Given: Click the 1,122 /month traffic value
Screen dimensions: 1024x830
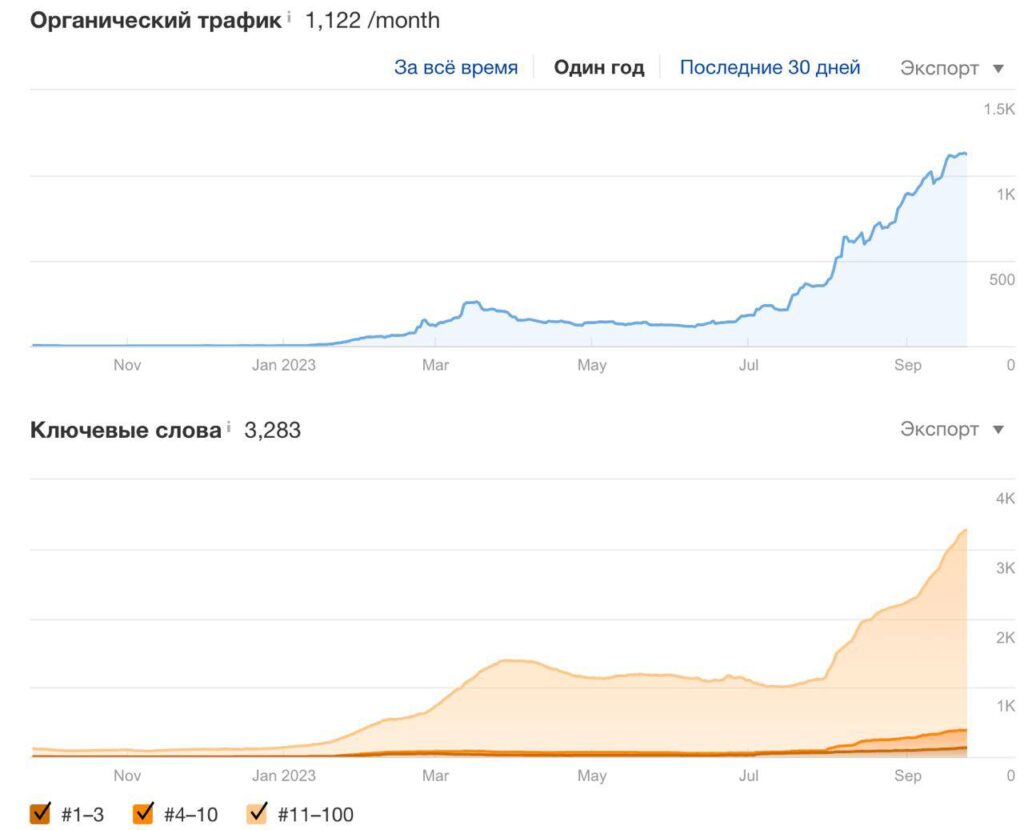Looking at the screenshot, I should (372, 20).
